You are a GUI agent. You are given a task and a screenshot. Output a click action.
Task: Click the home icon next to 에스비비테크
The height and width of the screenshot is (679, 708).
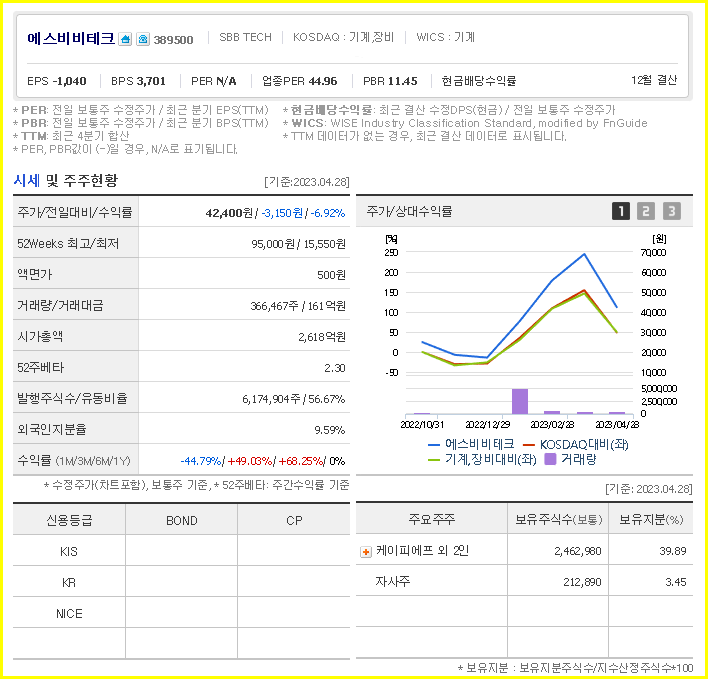tap(125, 39)
